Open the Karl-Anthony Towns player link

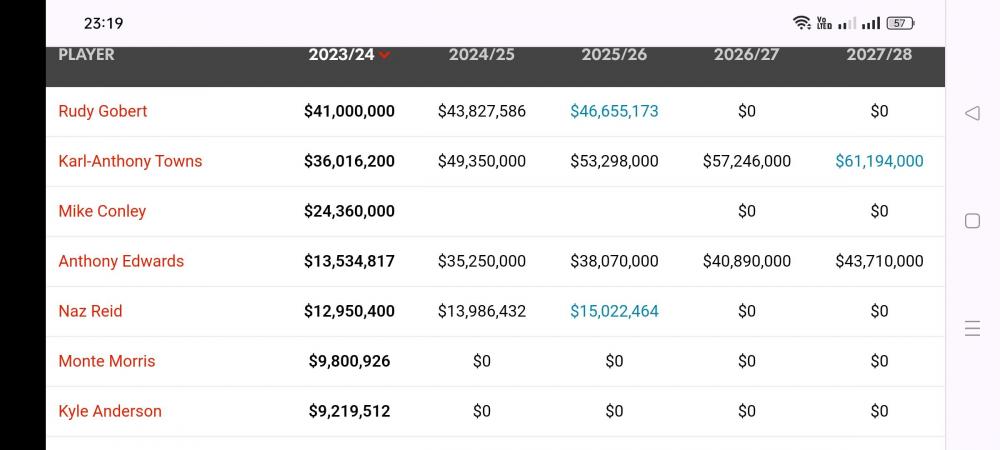[x=130, y=161]
